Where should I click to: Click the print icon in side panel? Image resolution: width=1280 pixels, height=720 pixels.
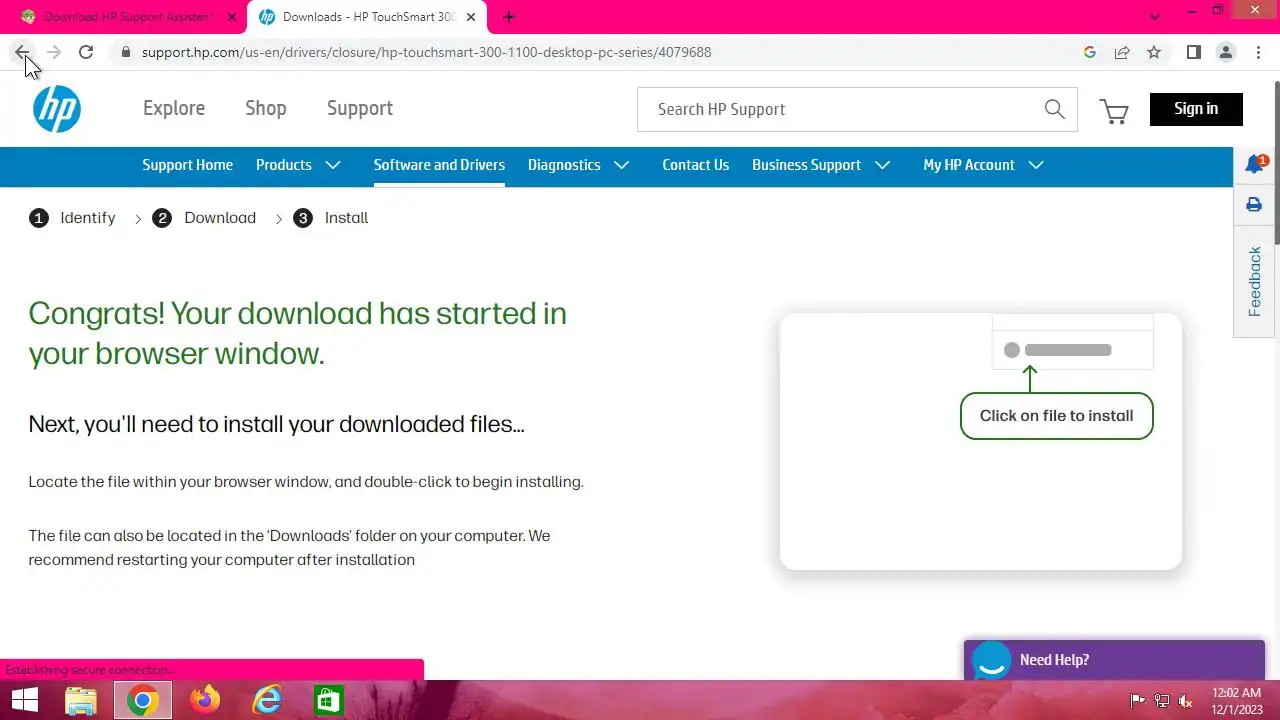pos(1254,205)
